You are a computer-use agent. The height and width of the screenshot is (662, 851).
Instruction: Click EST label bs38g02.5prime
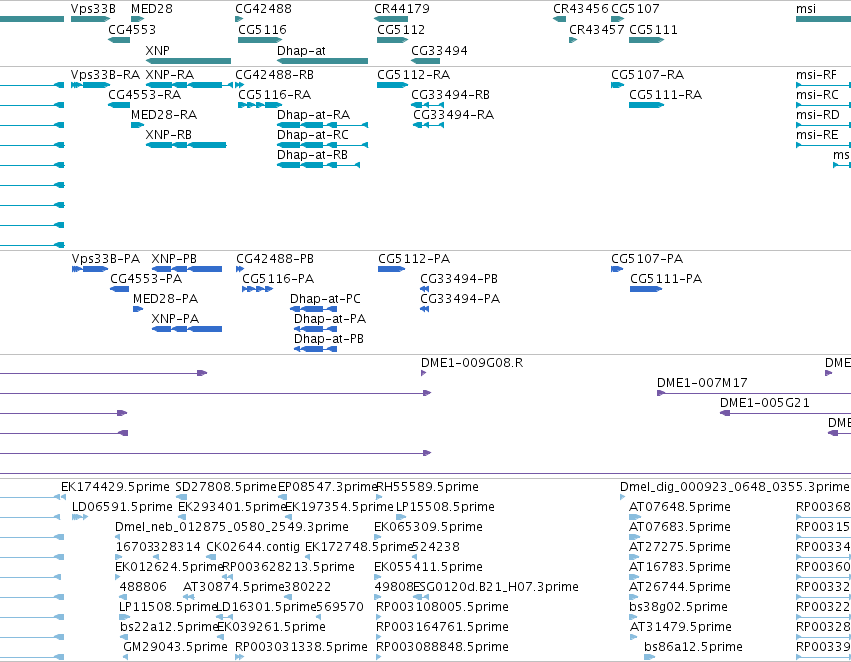click(678, 607)
